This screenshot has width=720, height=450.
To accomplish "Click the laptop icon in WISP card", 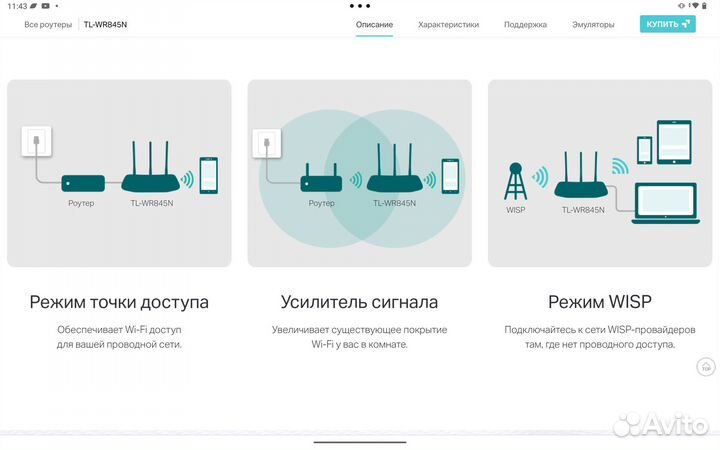I will coord(666,203).
